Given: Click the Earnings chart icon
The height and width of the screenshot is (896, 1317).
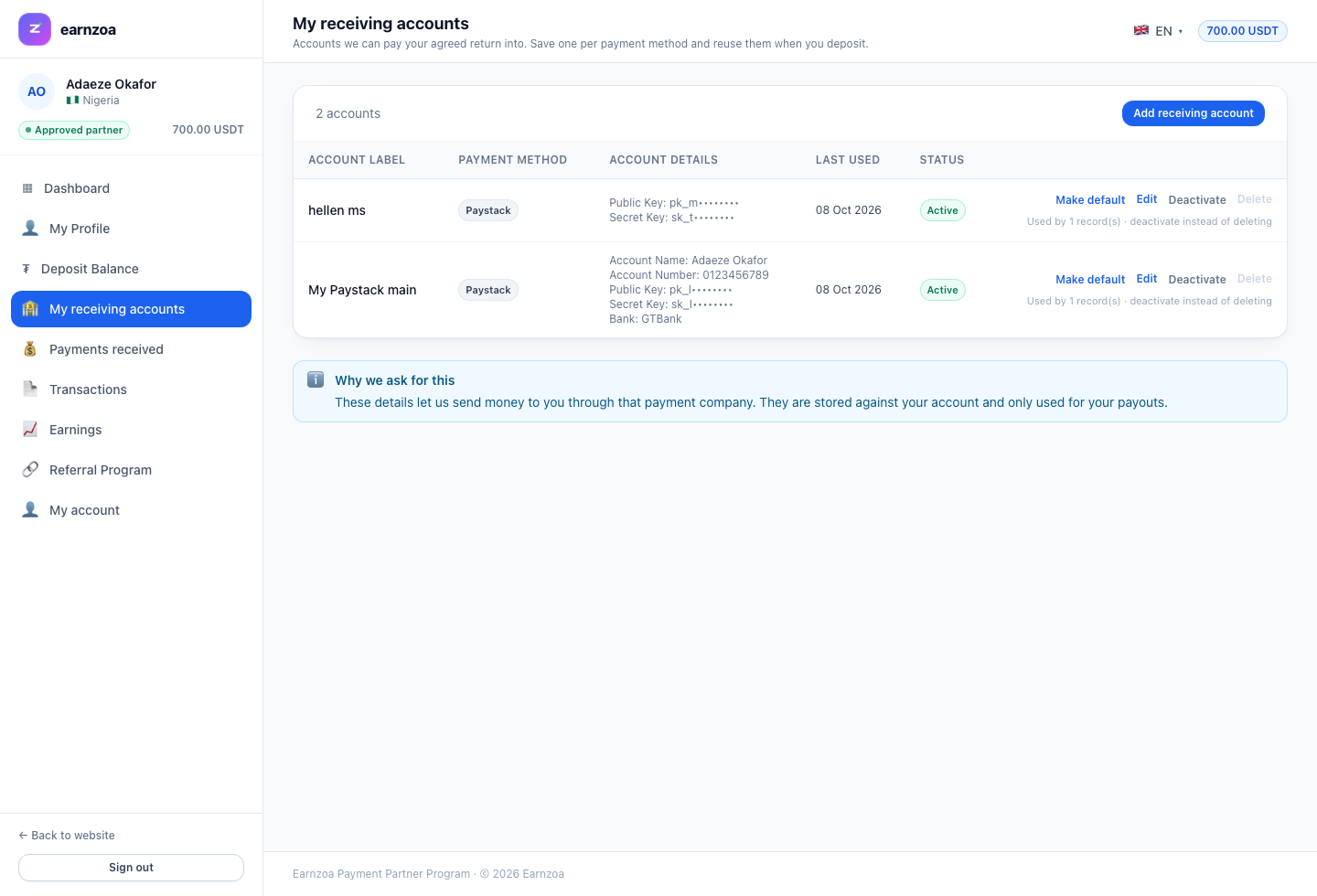Looking at the screenshot, I should pos(30,430).
